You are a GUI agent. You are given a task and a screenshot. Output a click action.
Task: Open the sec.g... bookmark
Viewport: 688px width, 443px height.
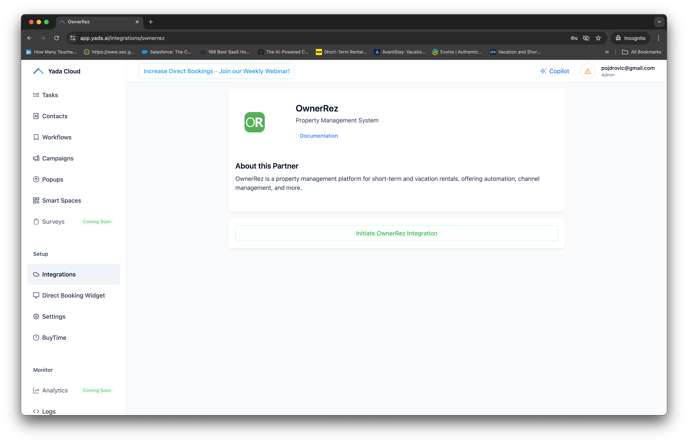(109, 52)
